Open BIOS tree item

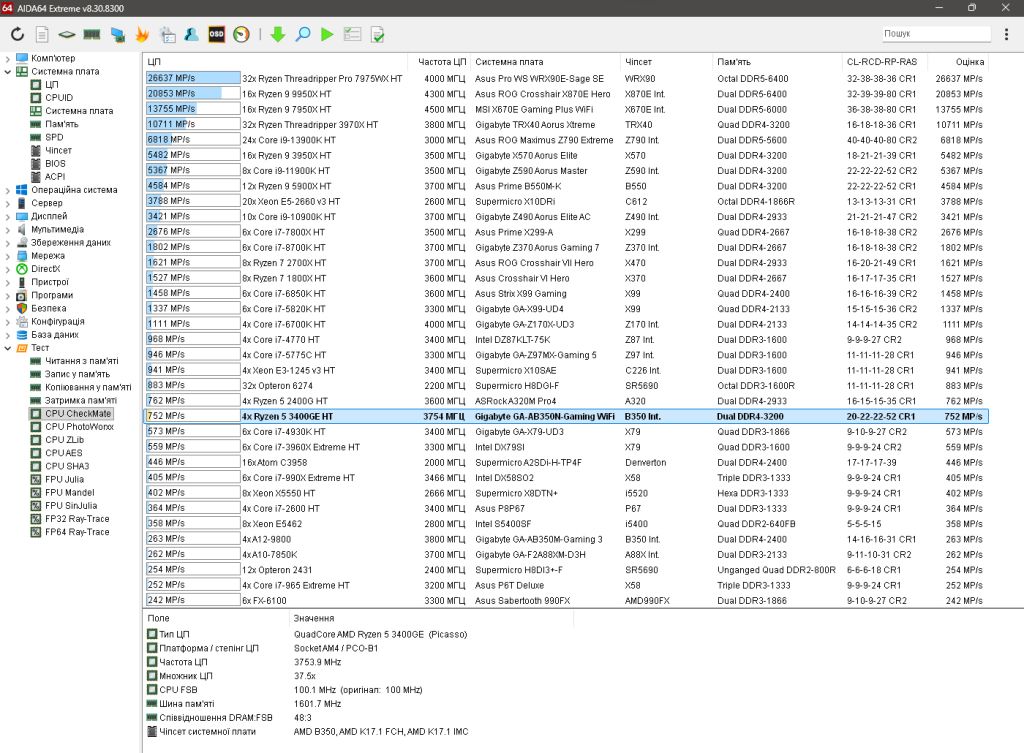pyautogui.click(x=55, y=163)
